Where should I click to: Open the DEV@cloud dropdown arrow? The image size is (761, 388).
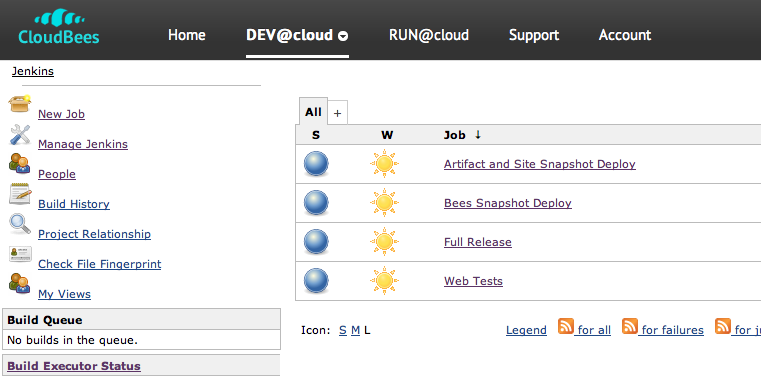pos(343,36)
